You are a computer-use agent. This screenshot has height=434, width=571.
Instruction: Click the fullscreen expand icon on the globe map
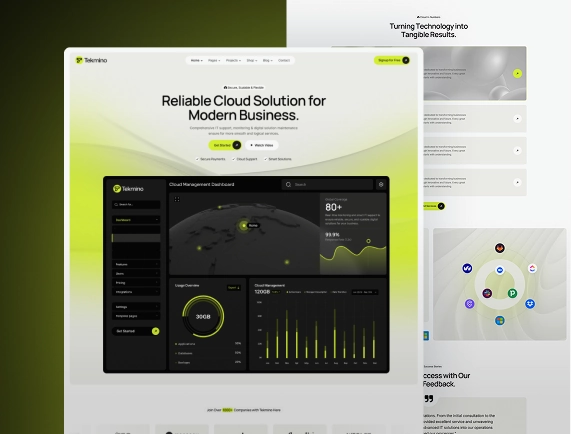tap(177, 199)
